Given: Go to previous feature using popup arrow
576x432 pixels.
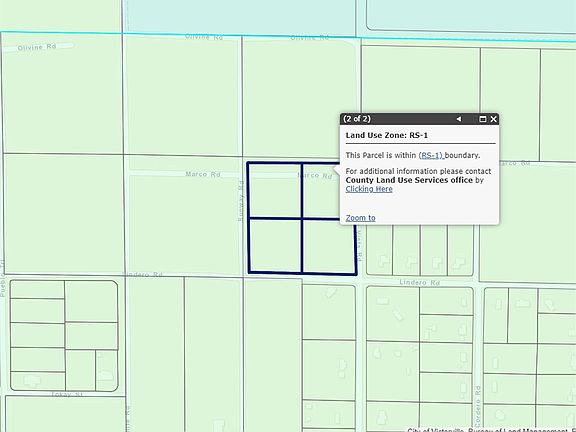Looking at the screenshot, I should click(x=458, y=119).
